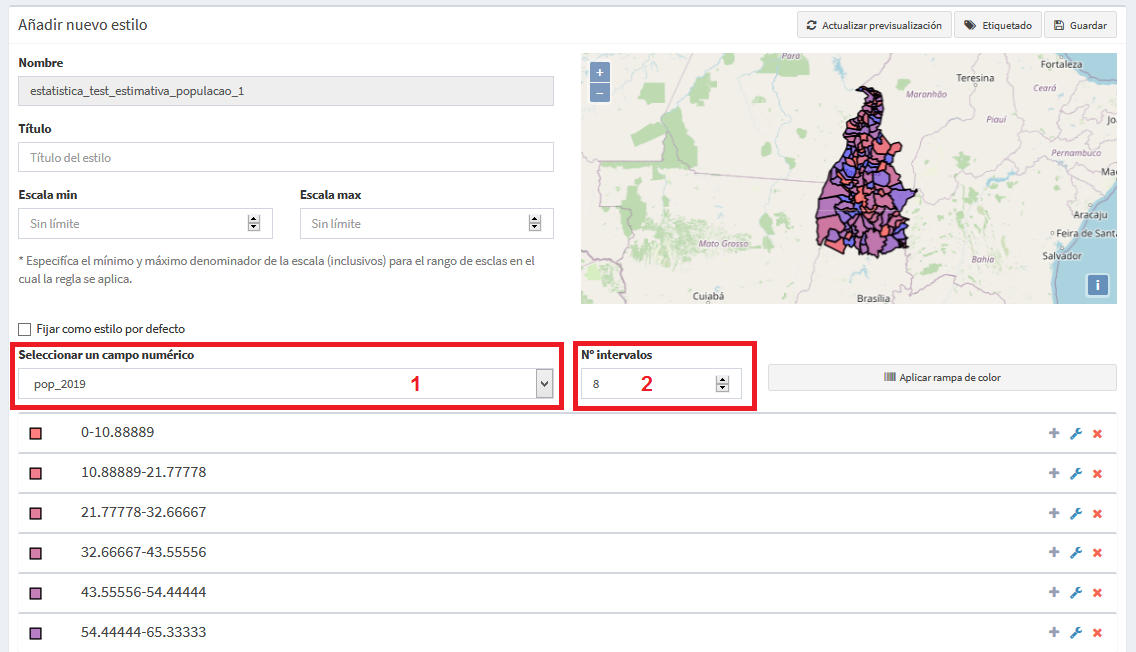1136x652 pixels.
Task: Click color swatch of 0-10.88889 rule
Action: click(x=36, y=433)
